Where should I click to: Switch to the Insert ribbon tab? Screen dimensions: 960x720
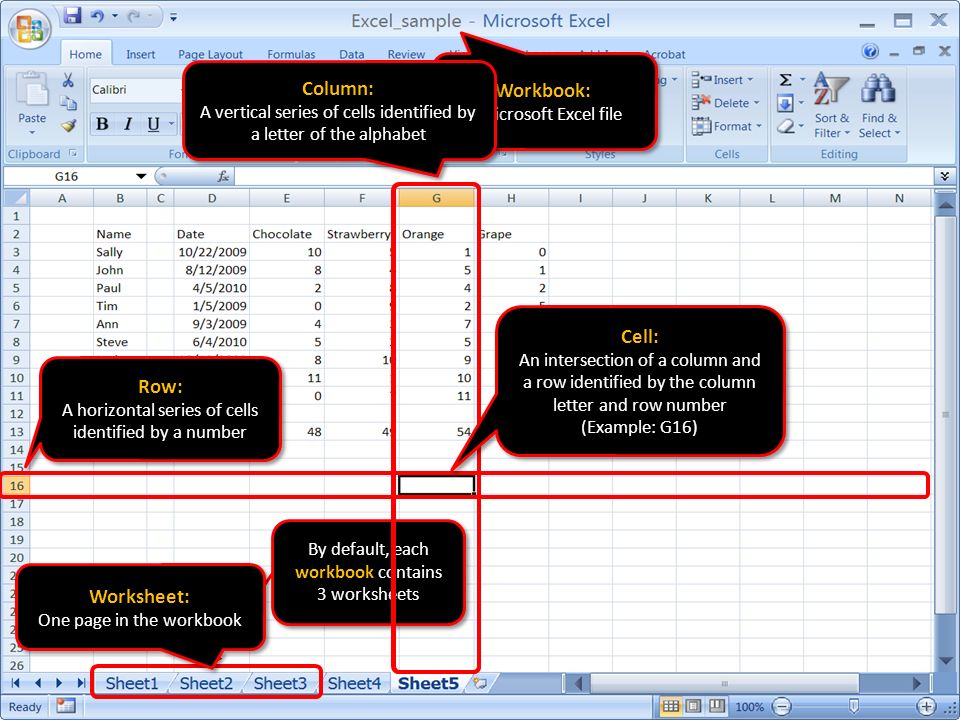tap(140, 54)
